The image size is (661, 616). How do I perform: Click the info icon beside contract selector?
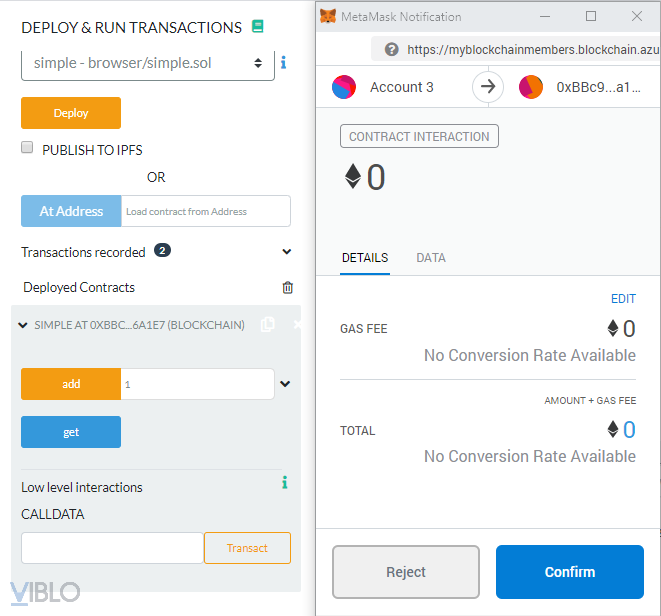(283, 62)
